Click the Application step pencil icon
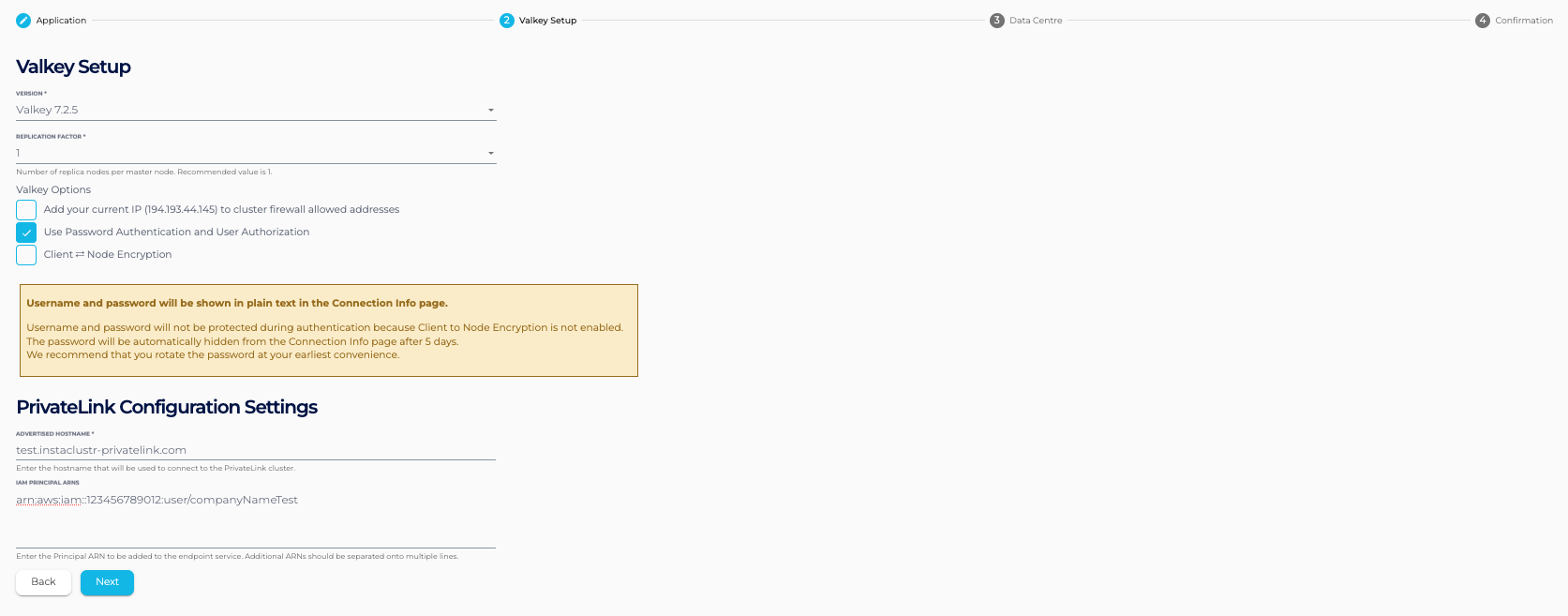This screenshot has width=1568, height=616. click(23, 21)
